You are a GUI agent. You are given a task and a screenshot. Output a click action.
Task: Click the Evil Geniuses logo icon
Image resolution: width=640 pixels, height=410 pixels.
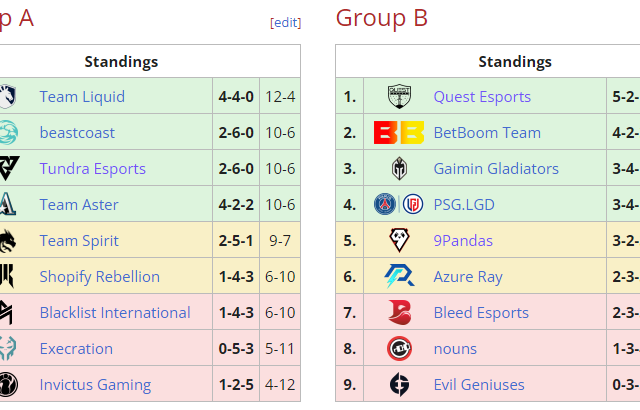(399, 385)
